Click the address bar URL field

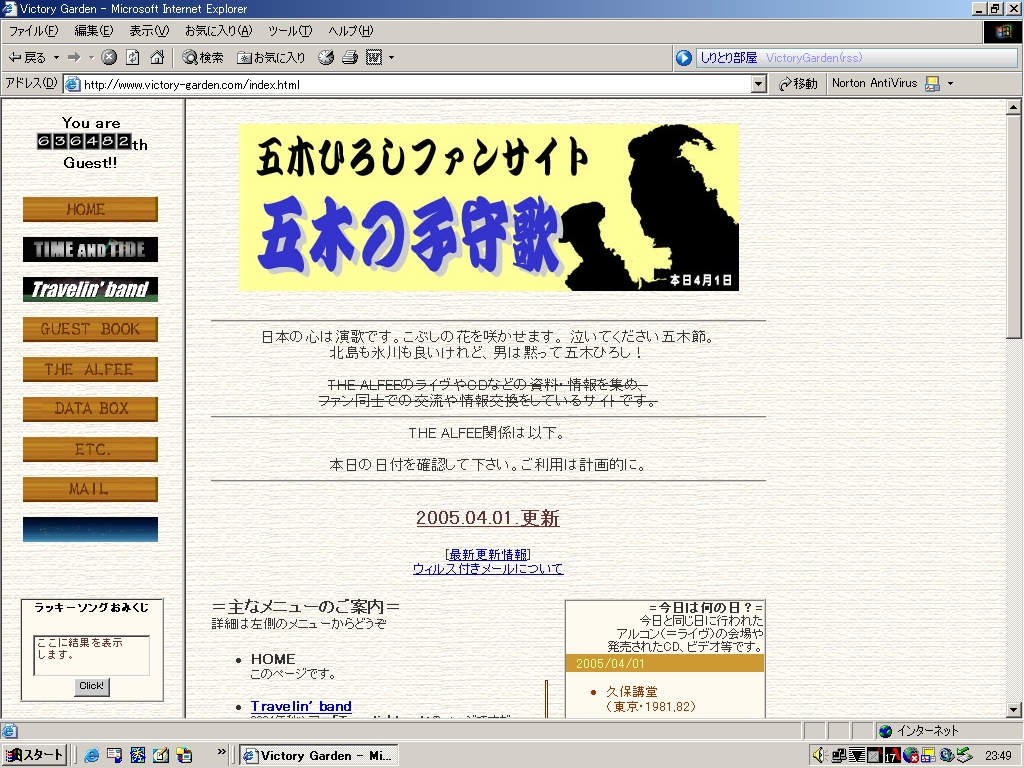[416, 84]
